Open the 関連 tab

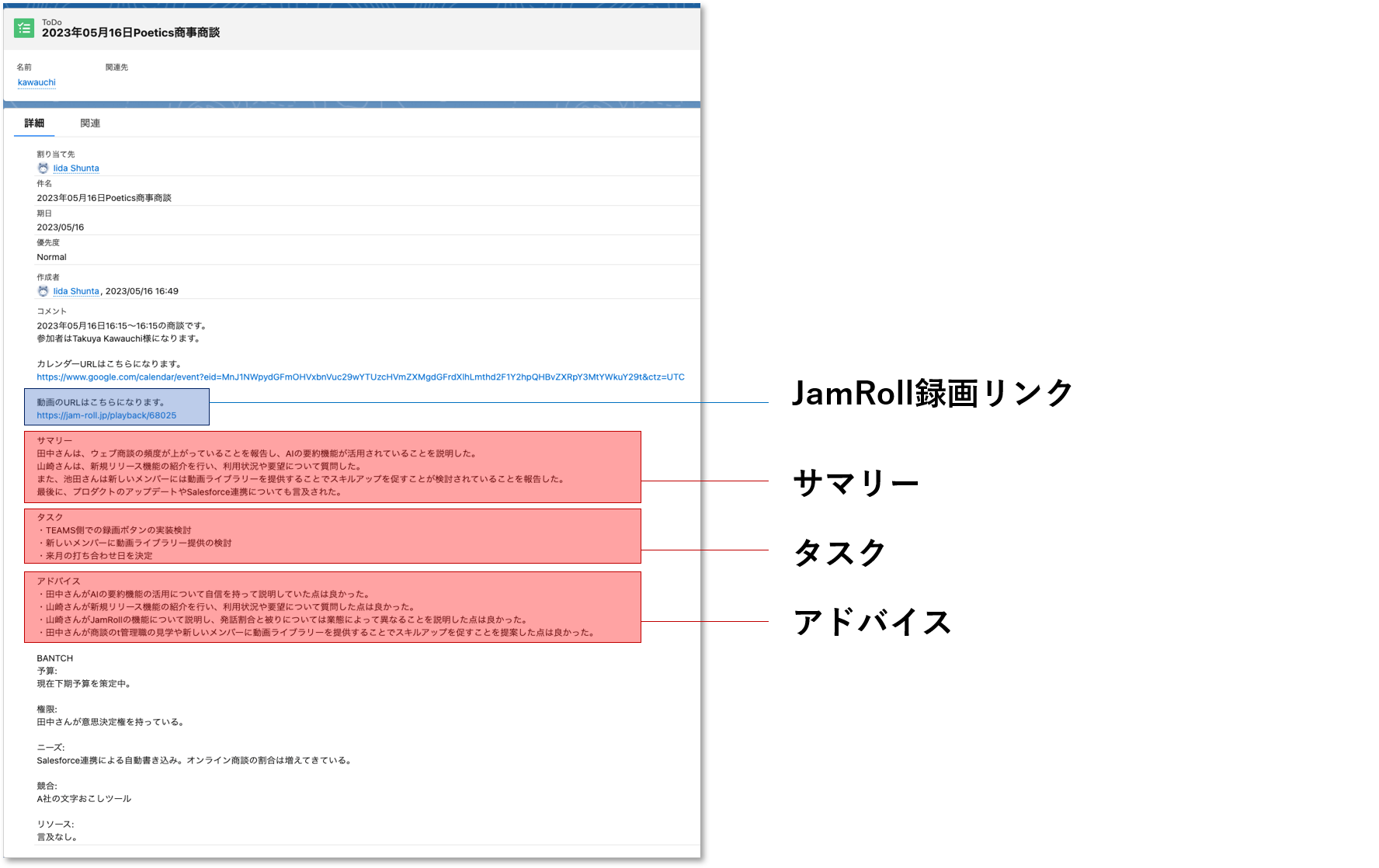(x=90, y=123)
